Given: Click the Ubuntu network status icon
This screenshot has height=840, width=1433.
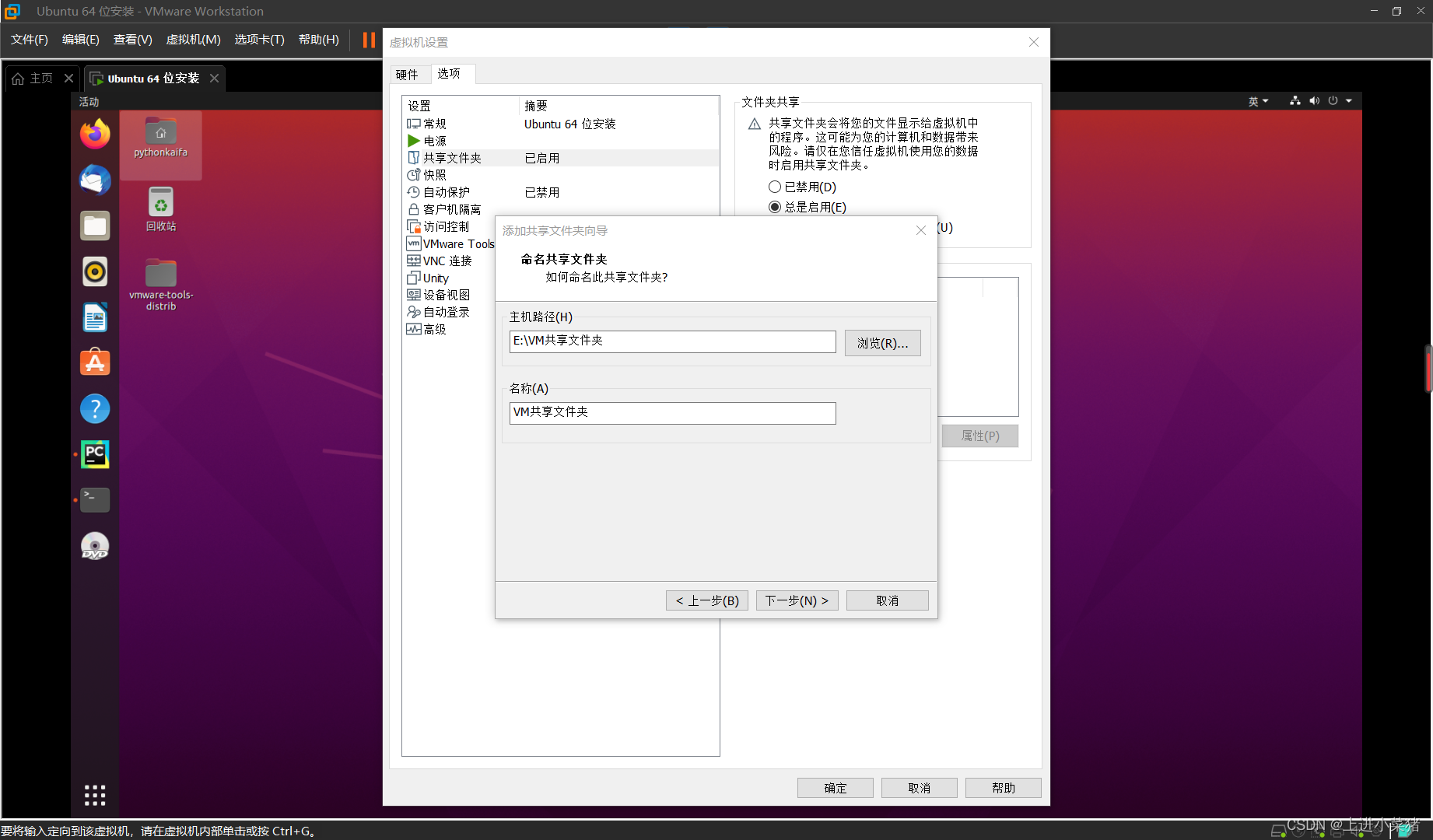Looking at the screenshot, I should 1295,101.
